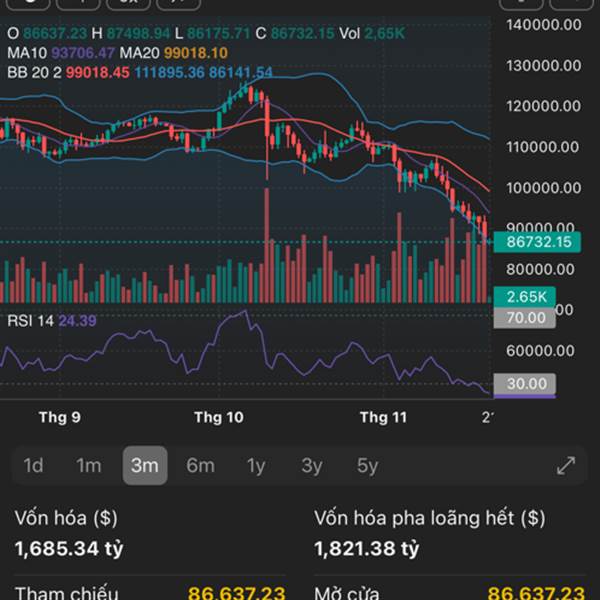Tap the current price tag 86732.15
The width and height of the screenshot is (600, 600).
[537, 242]
